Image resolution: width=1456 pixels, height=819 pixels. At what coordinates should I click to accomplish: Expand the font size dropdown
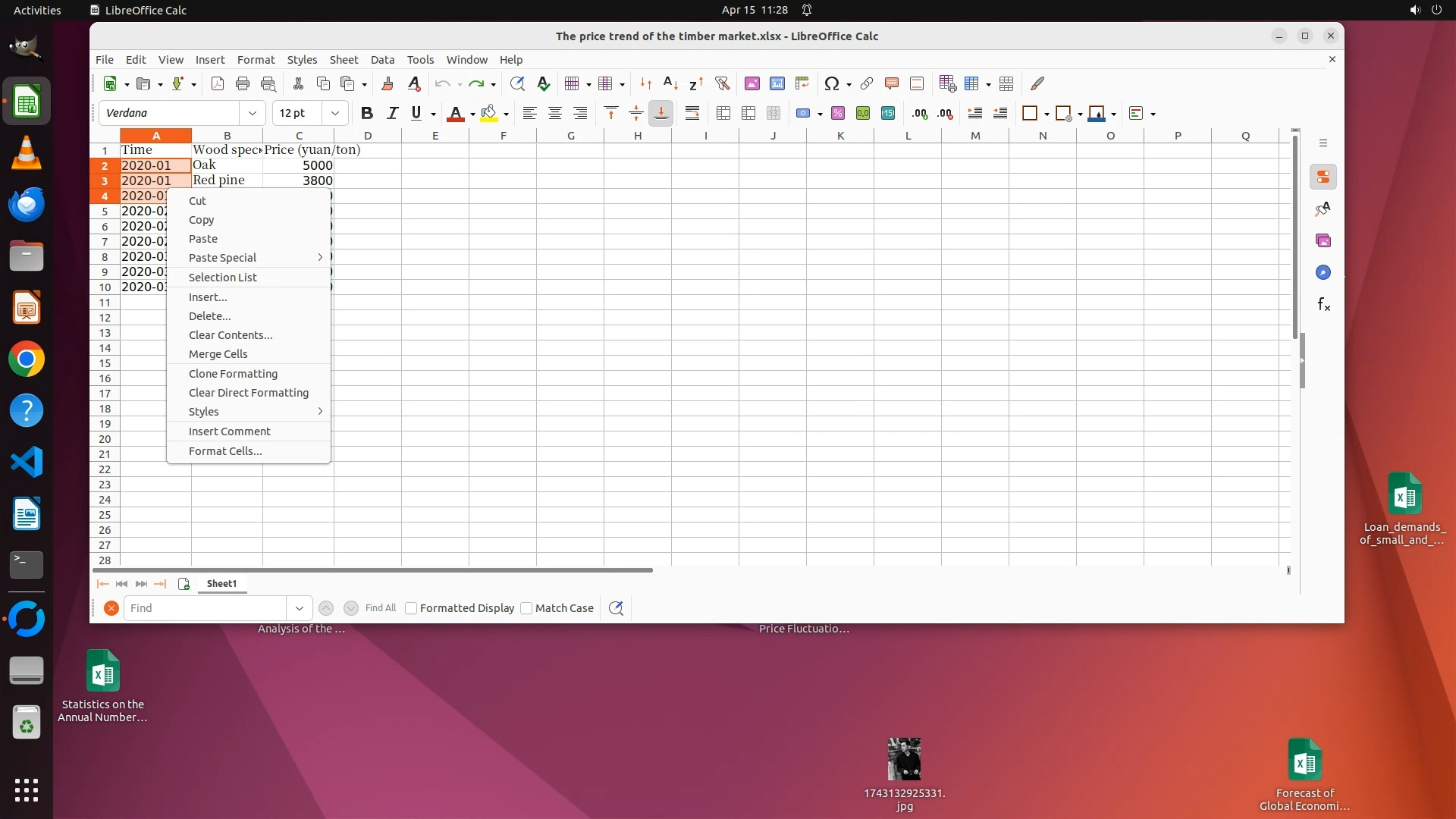pos(334,114)
